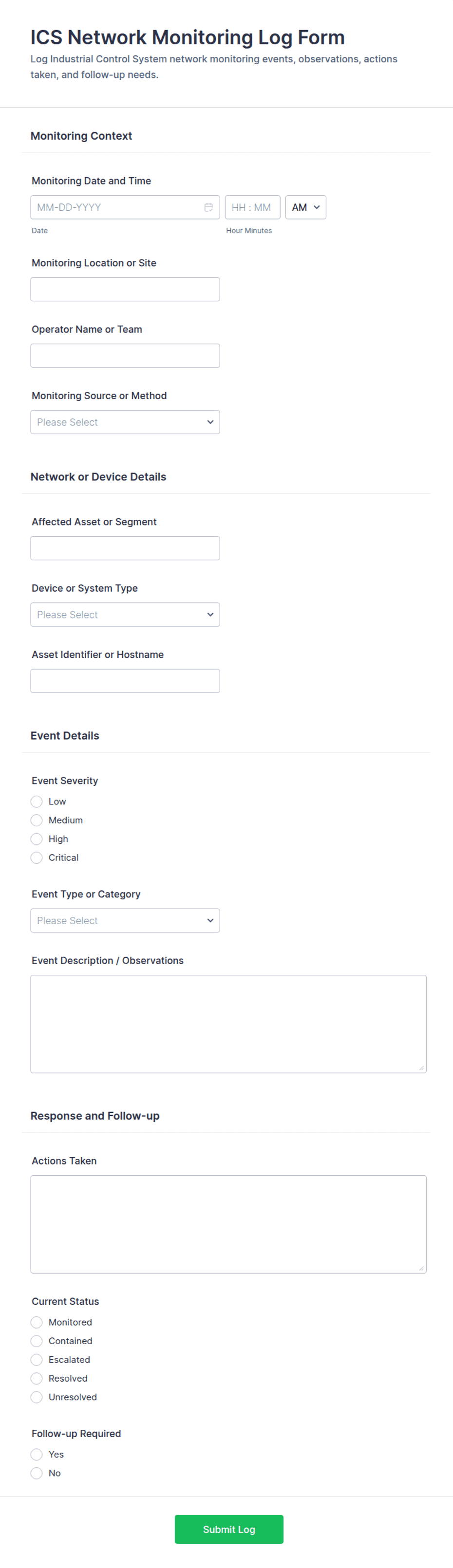Expand Device or System Type dropdown
This screenshot has width=453, height=1568.
[125, 615]
